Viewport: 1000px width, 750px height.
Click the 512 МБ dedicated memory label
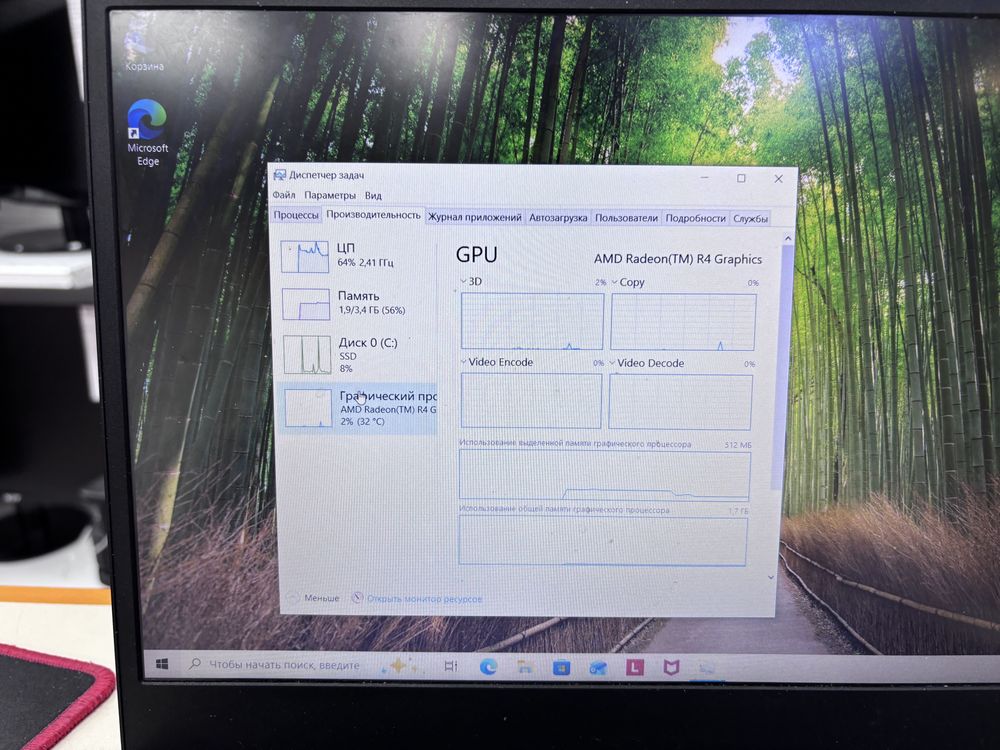click(737, 445)
